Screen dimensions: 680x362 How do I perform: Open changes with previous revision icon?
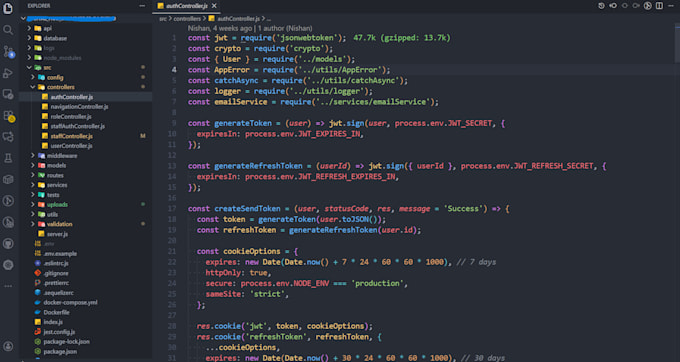[x=613, y=6]
